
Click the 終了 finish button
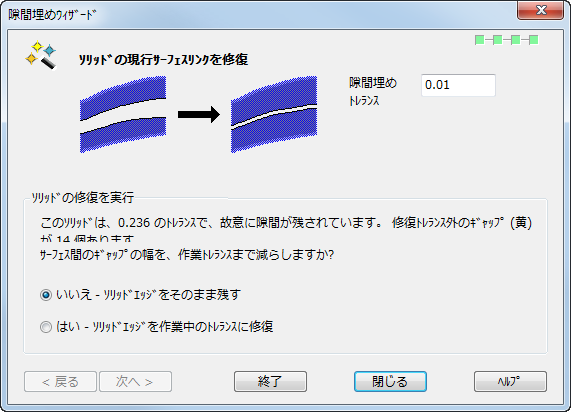click(x=270, y=381)
